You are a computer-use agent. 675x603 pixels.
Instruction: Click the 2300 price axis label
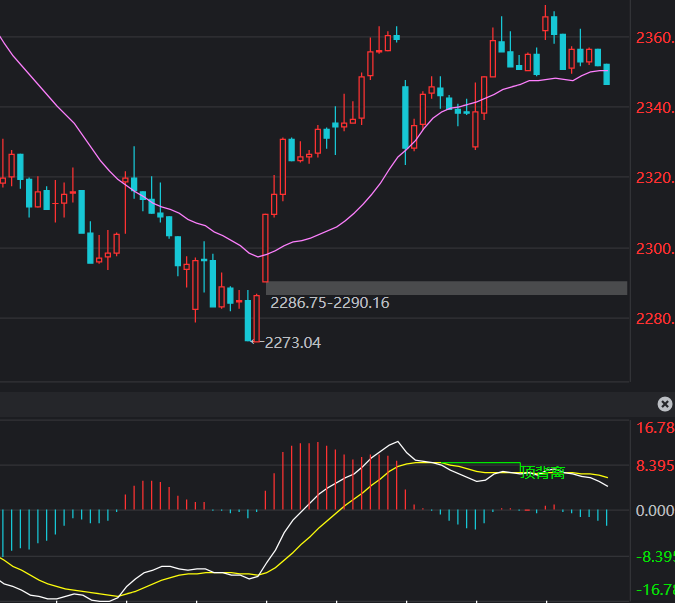tap(655, 249)
